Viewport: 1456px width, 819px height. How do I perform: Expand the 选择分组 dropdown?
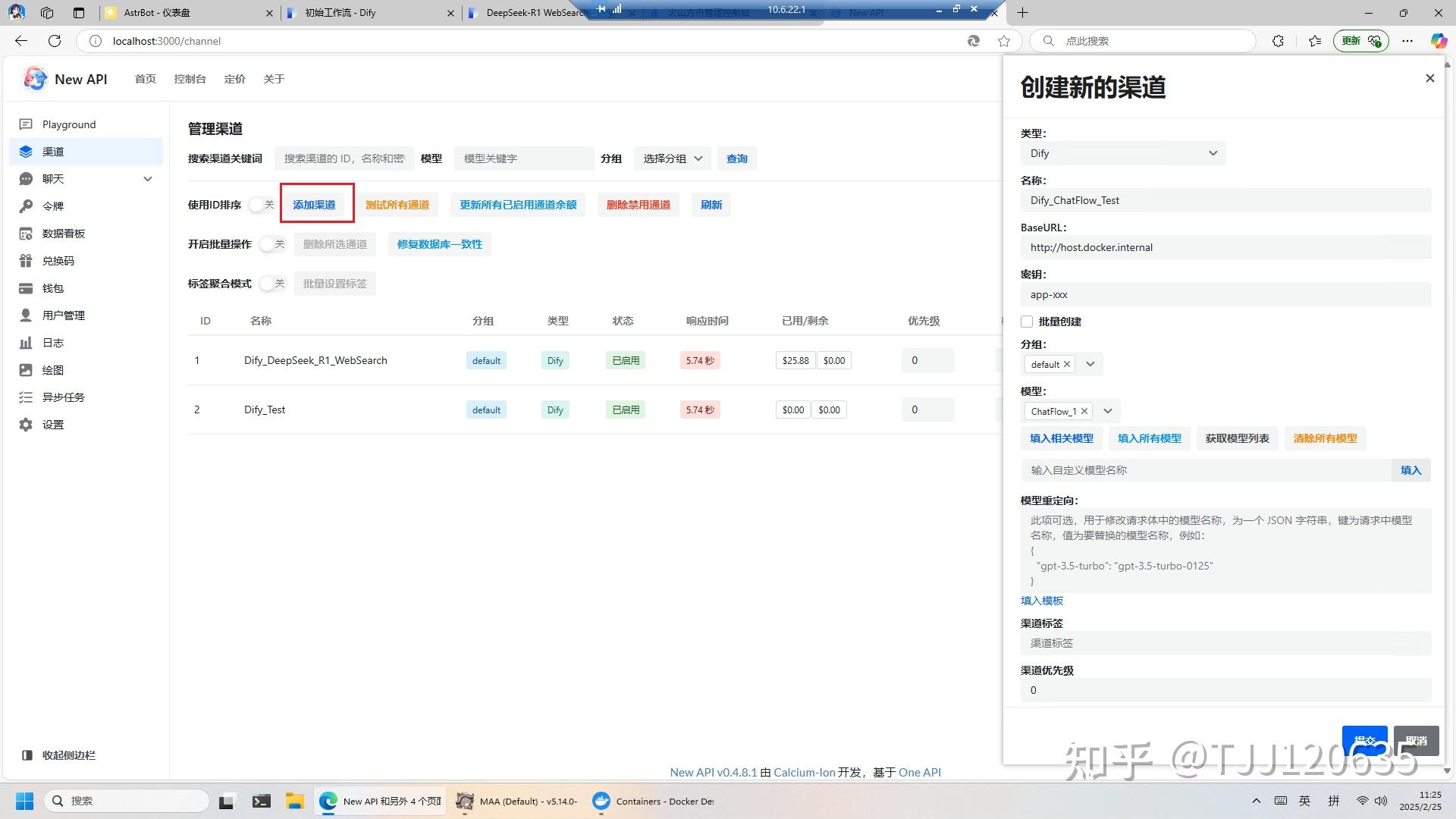670,158
